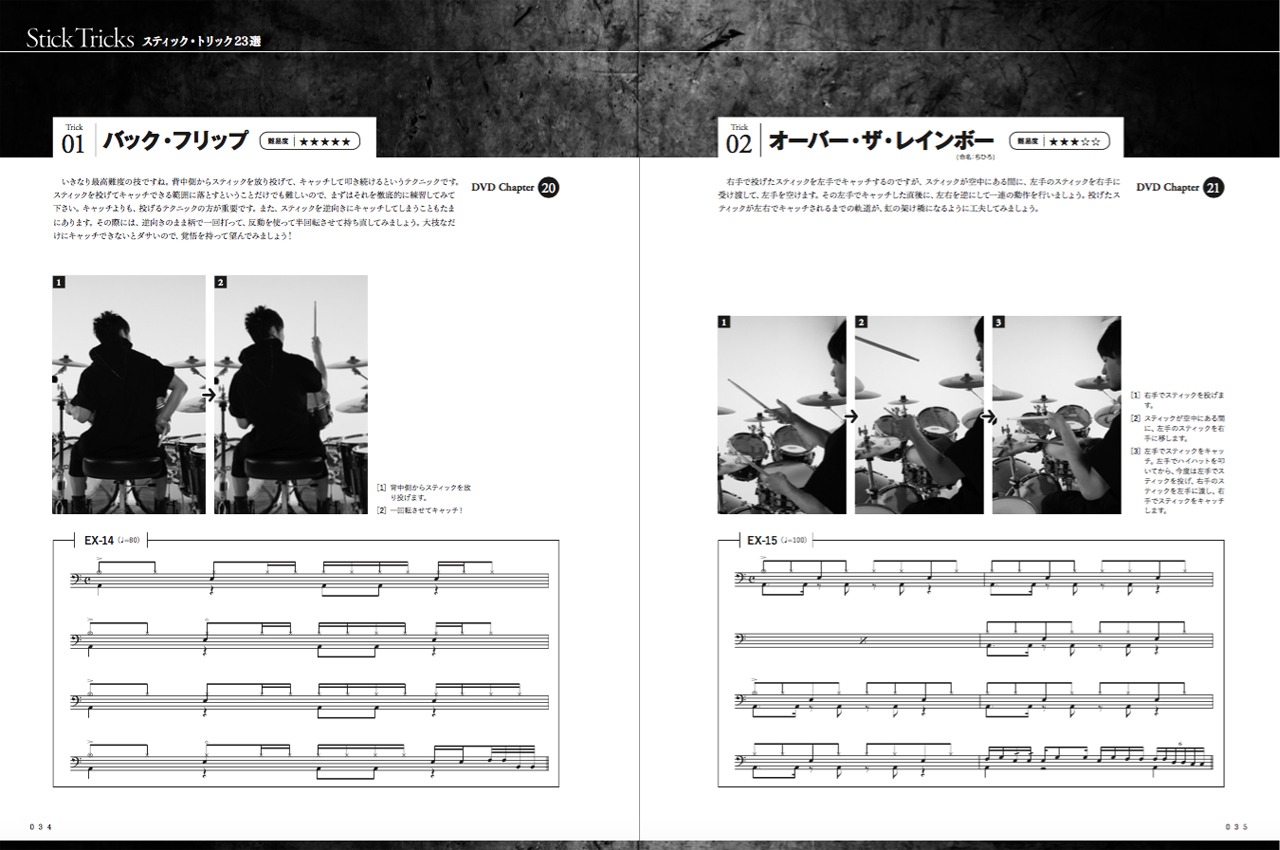Click the five-star difficulty badge for Trick 01
The height and width of the screenshot is (850, 1280).
[x=309, y=142]
